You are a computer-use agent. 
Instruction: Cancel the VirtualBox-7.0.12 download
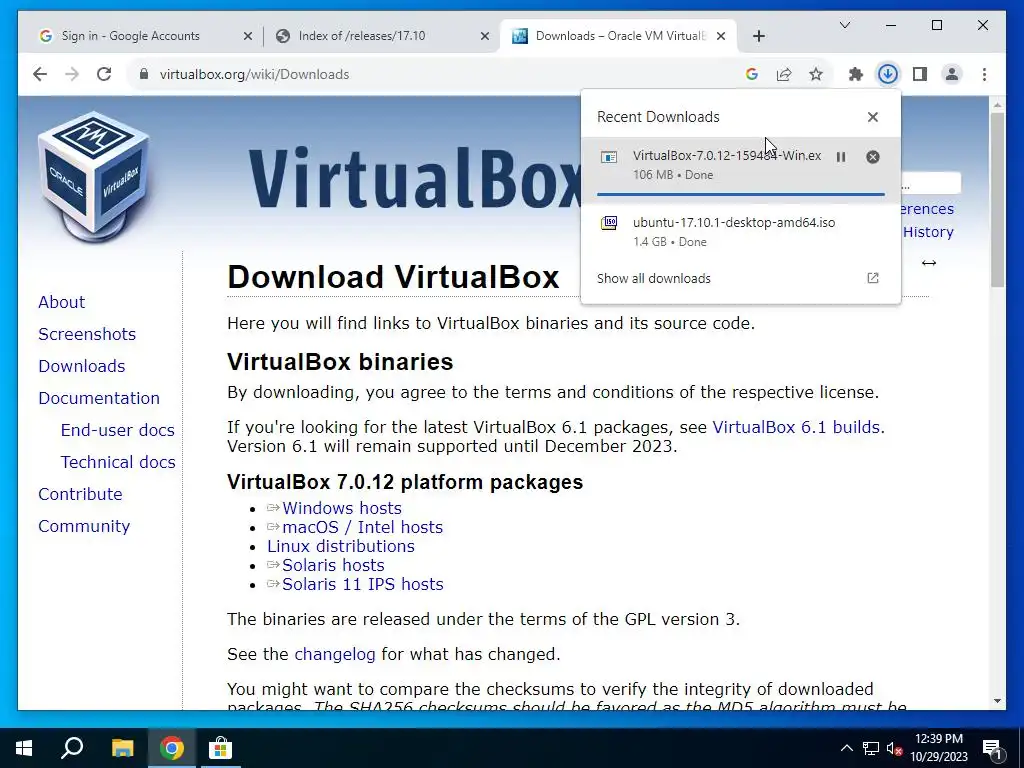[872, 157]
